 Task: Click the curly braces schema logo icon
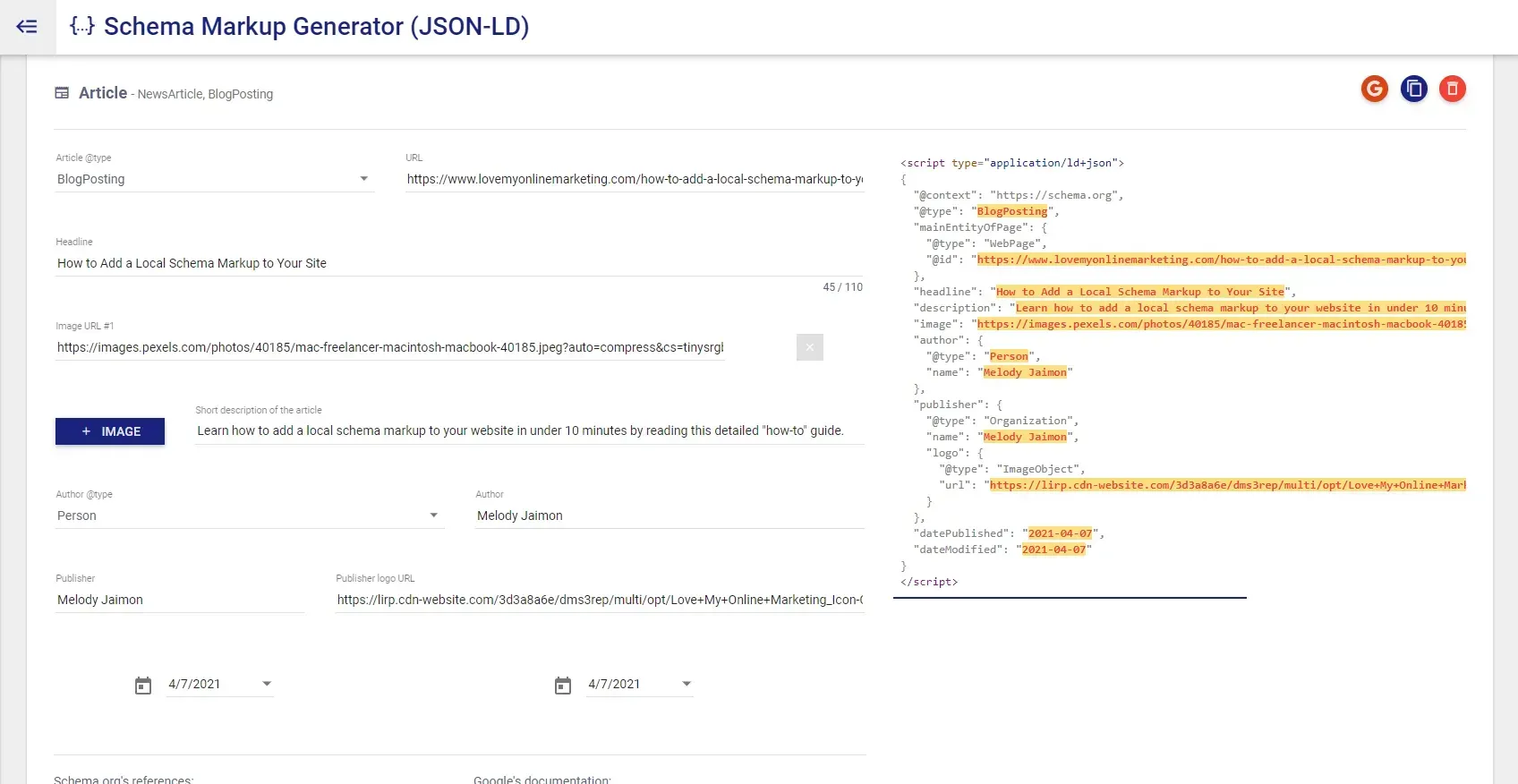click(x=81, y=26)
